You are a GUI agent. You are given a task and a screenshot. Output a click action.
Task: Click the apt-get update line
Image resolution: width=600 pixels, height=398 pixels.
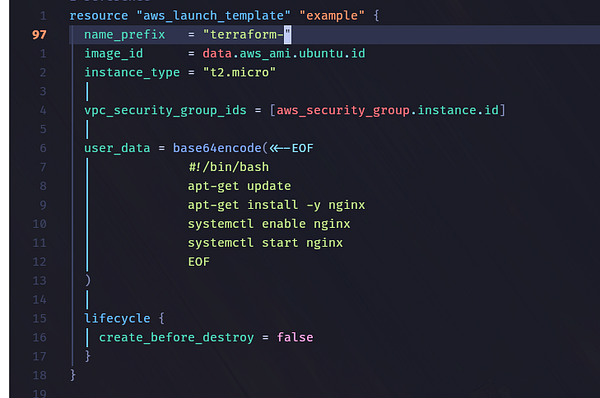tap(239, 186)
